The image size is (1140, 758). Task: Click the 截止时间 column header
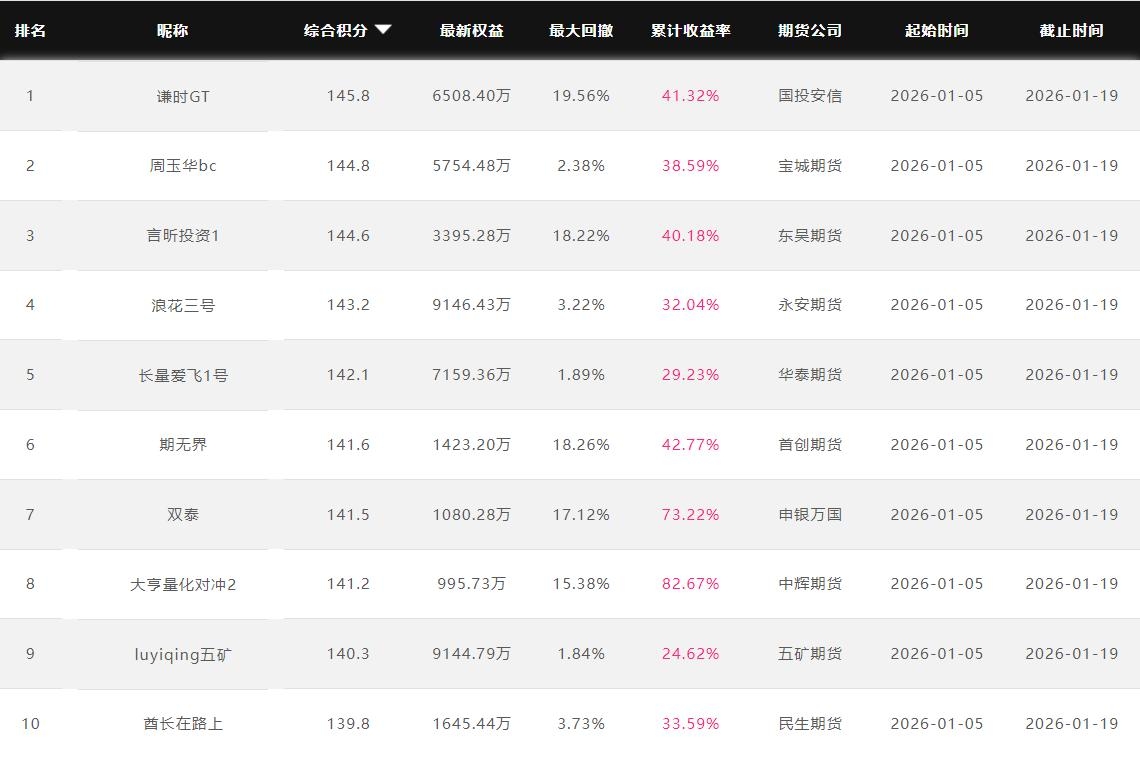point(1071,30)
